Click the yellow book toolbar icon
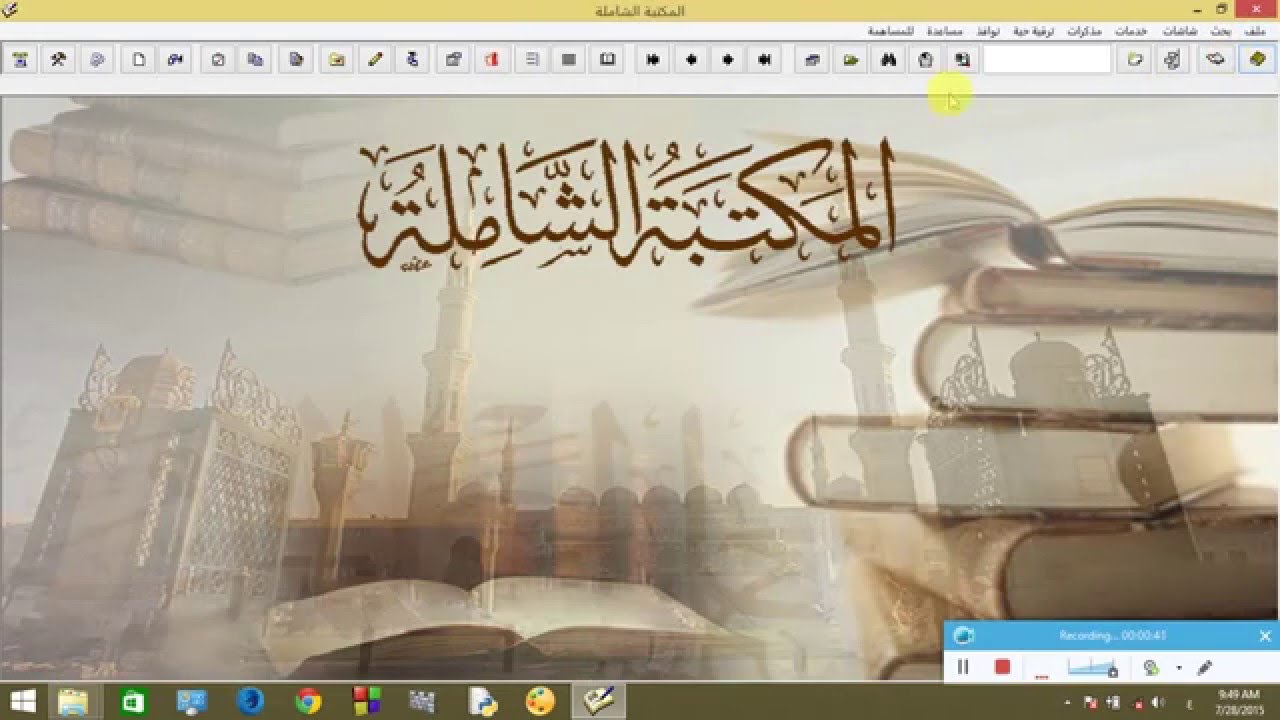 click(x=1257, y=60)
